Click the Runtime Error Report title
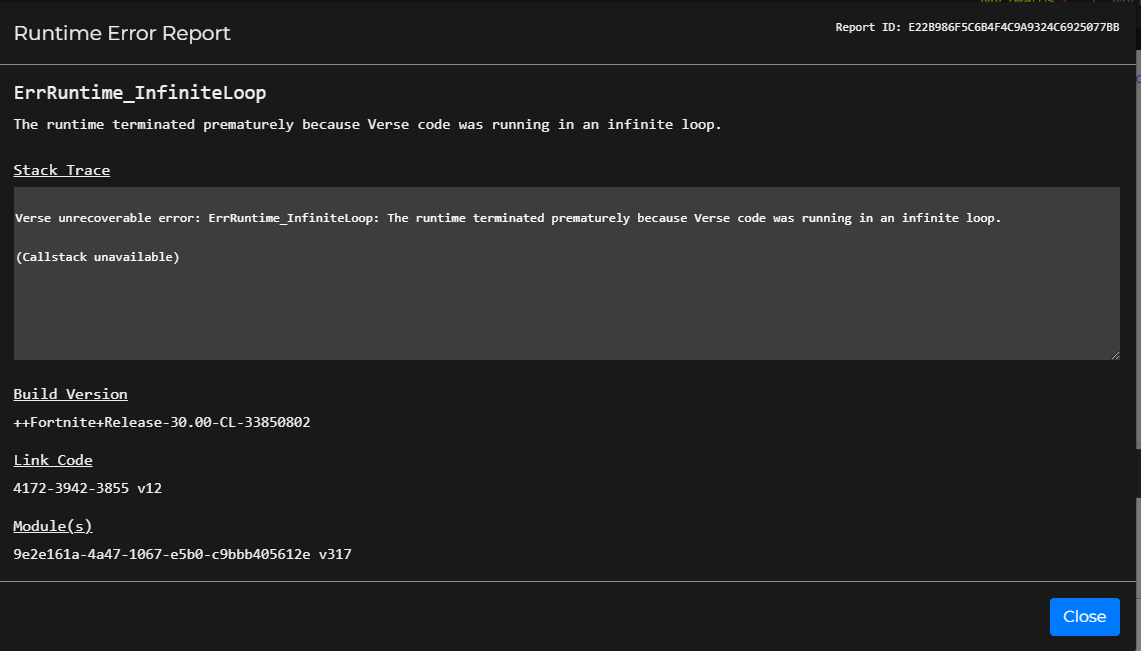 coord(122,33)
